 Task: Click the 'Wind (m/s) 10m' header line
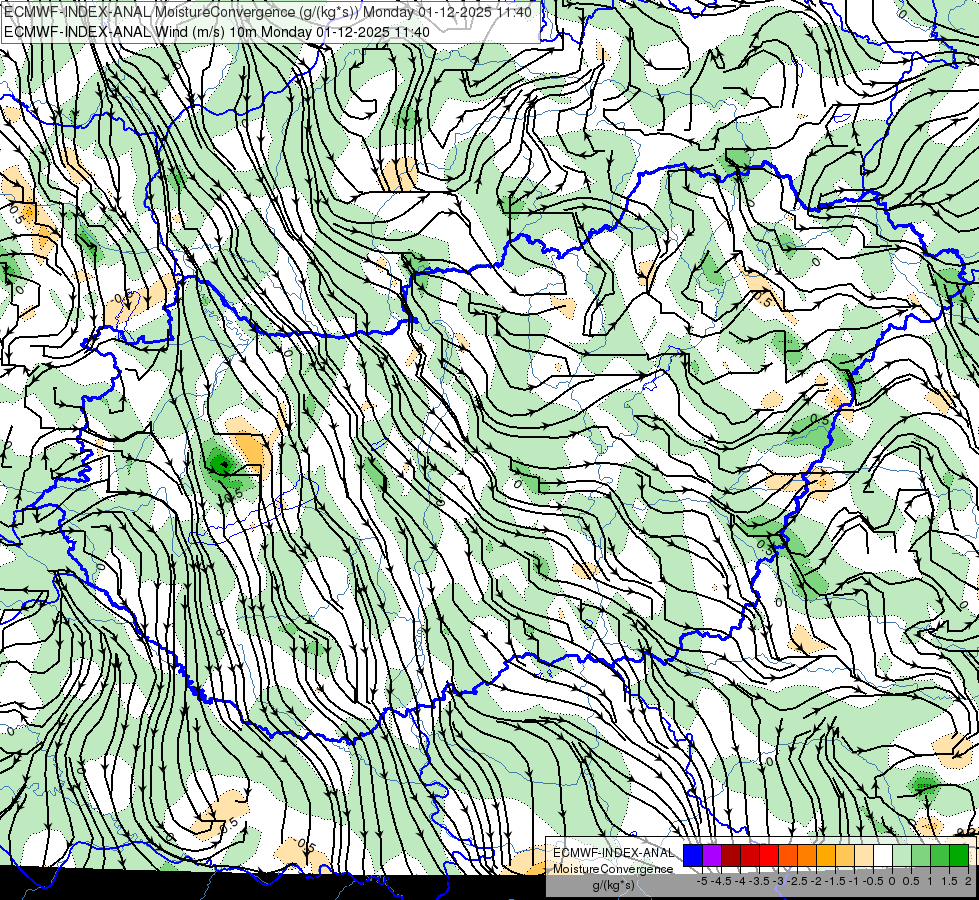(x=217, y=32)
